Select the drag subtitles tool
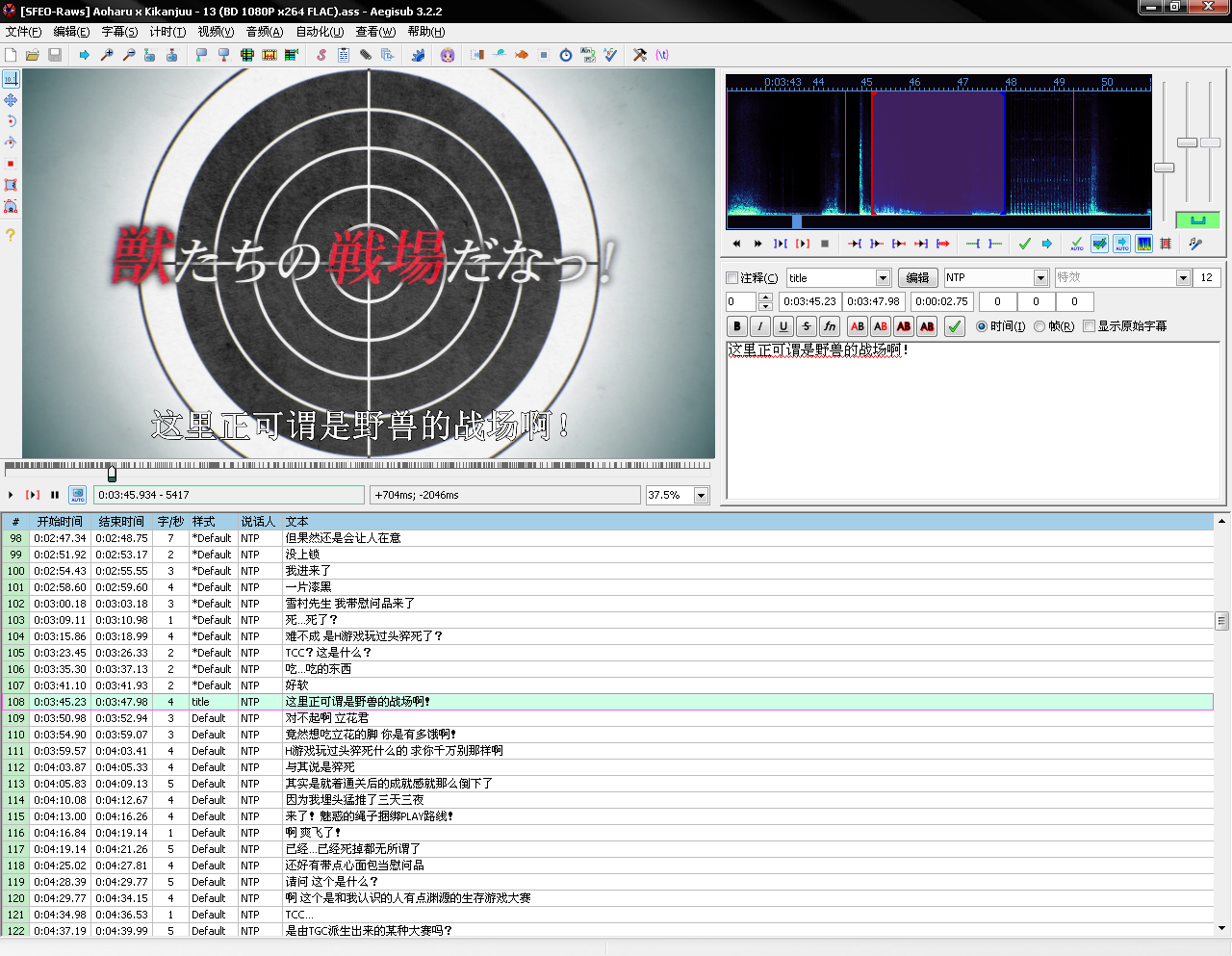Viewport: 1232px width, 956px height. coord(11,100)
